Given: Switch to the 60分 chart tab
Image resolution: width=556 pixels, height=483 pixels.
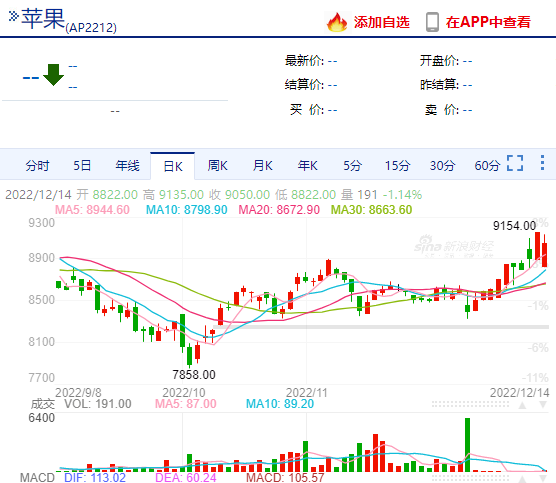Looking at the screenshot, I should pyautogui.click(x=487, y=166).
